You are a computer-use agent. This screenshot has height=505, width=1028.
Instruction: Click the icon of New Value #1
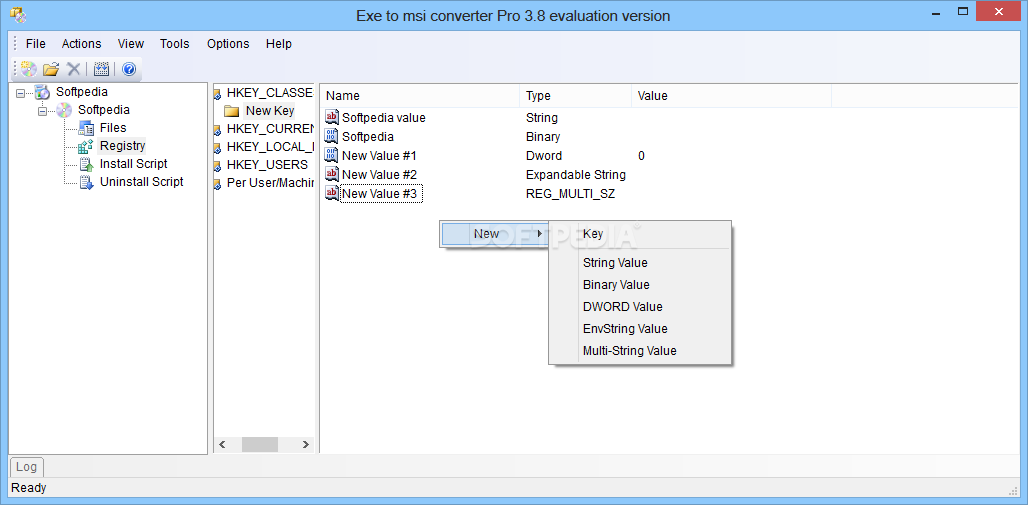pyautogui.click(x=332, y=155)
